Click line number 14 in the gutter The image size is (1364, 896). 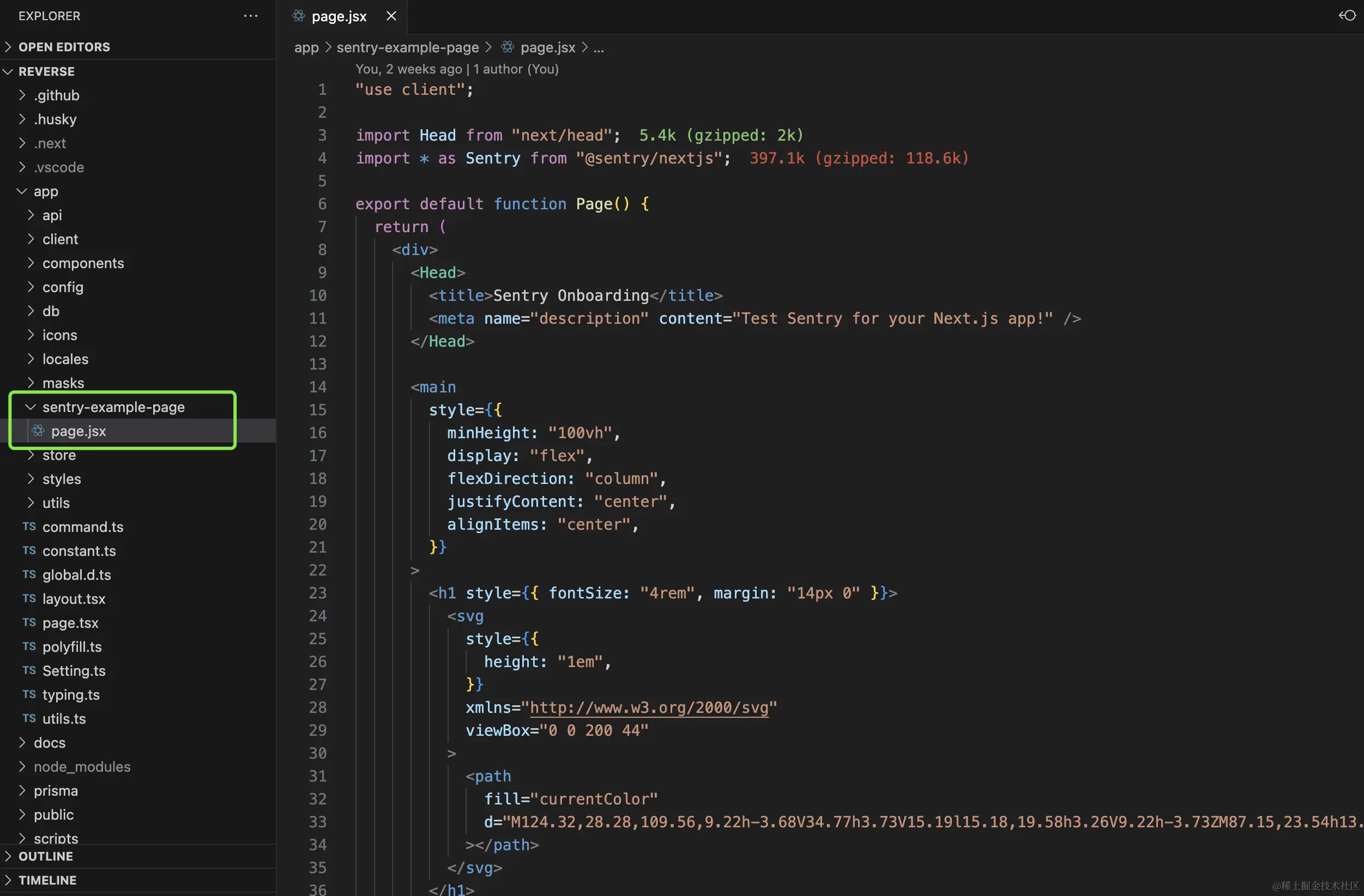pyautogui.click(x=317, y=388)
